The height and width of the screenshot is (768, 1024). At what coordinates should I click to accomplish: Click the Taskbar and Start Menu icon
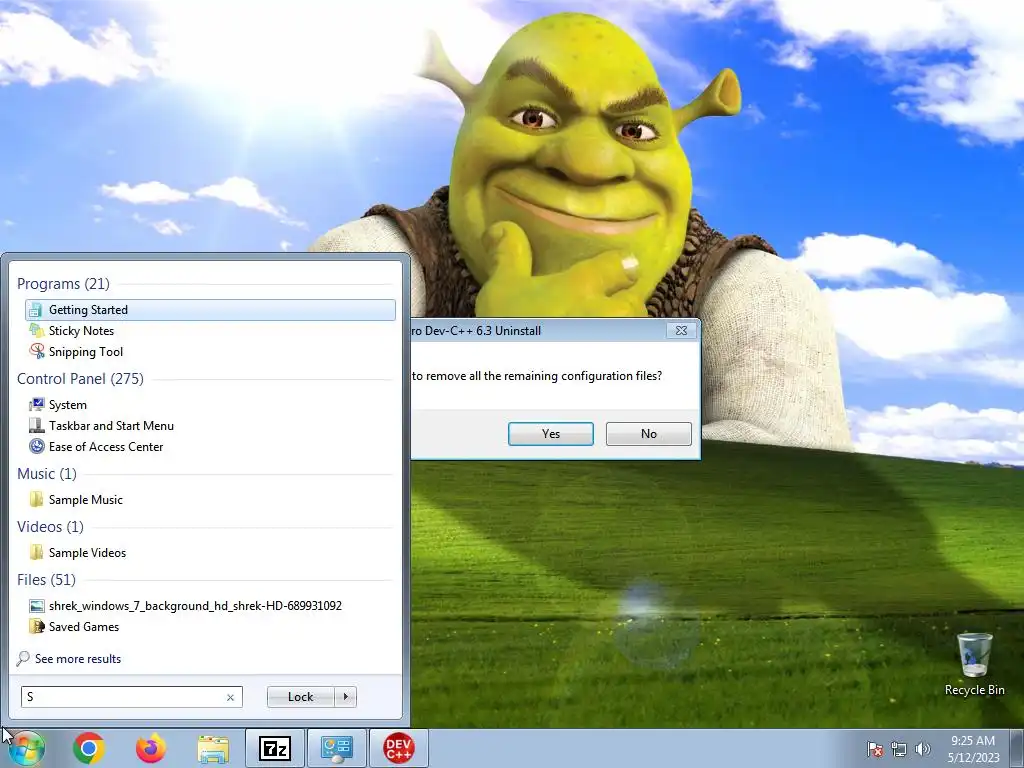[37, 426]
